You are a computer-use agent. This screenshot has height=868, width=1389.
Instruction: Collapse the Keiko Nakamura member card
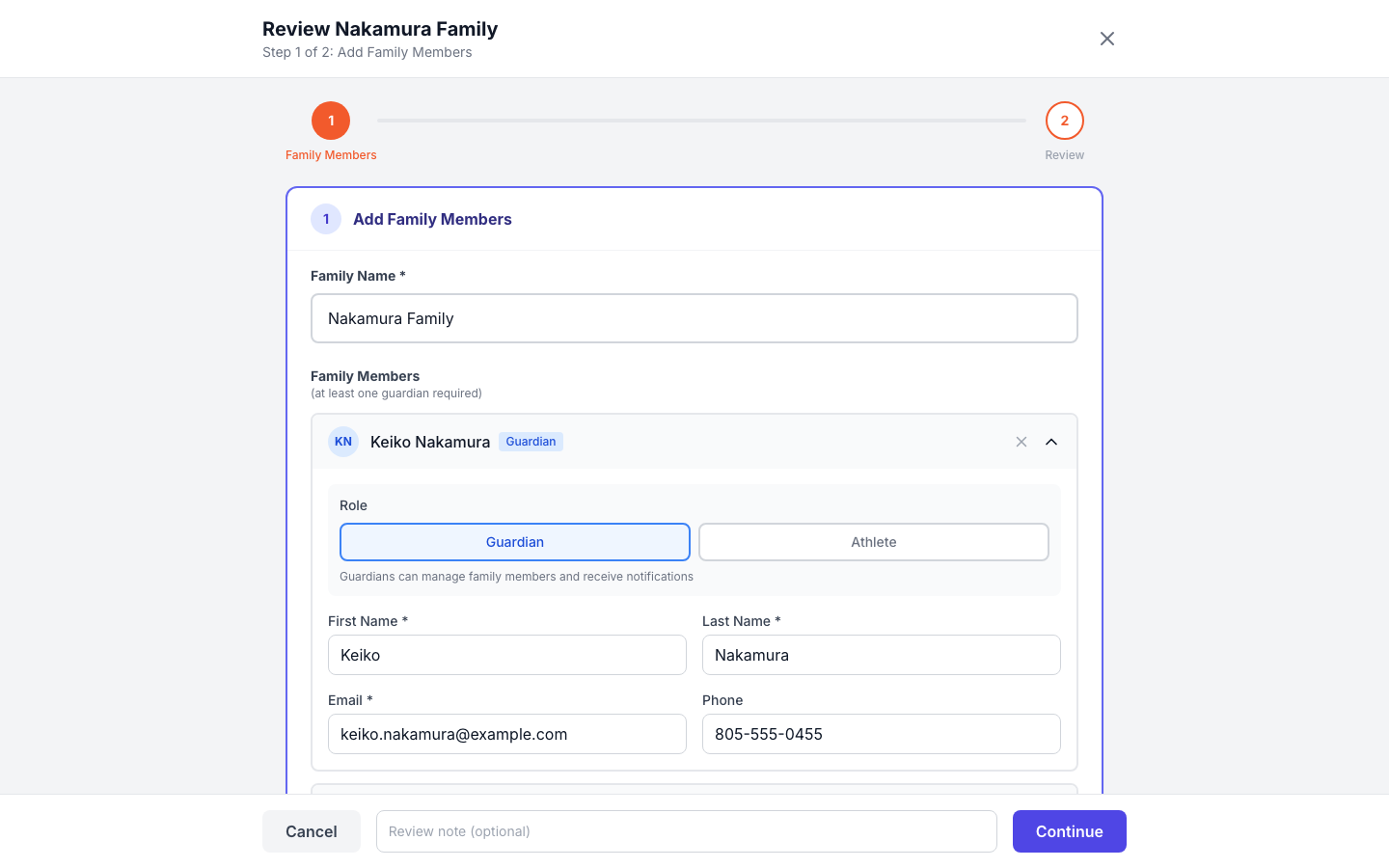[x=1051, y=442]
